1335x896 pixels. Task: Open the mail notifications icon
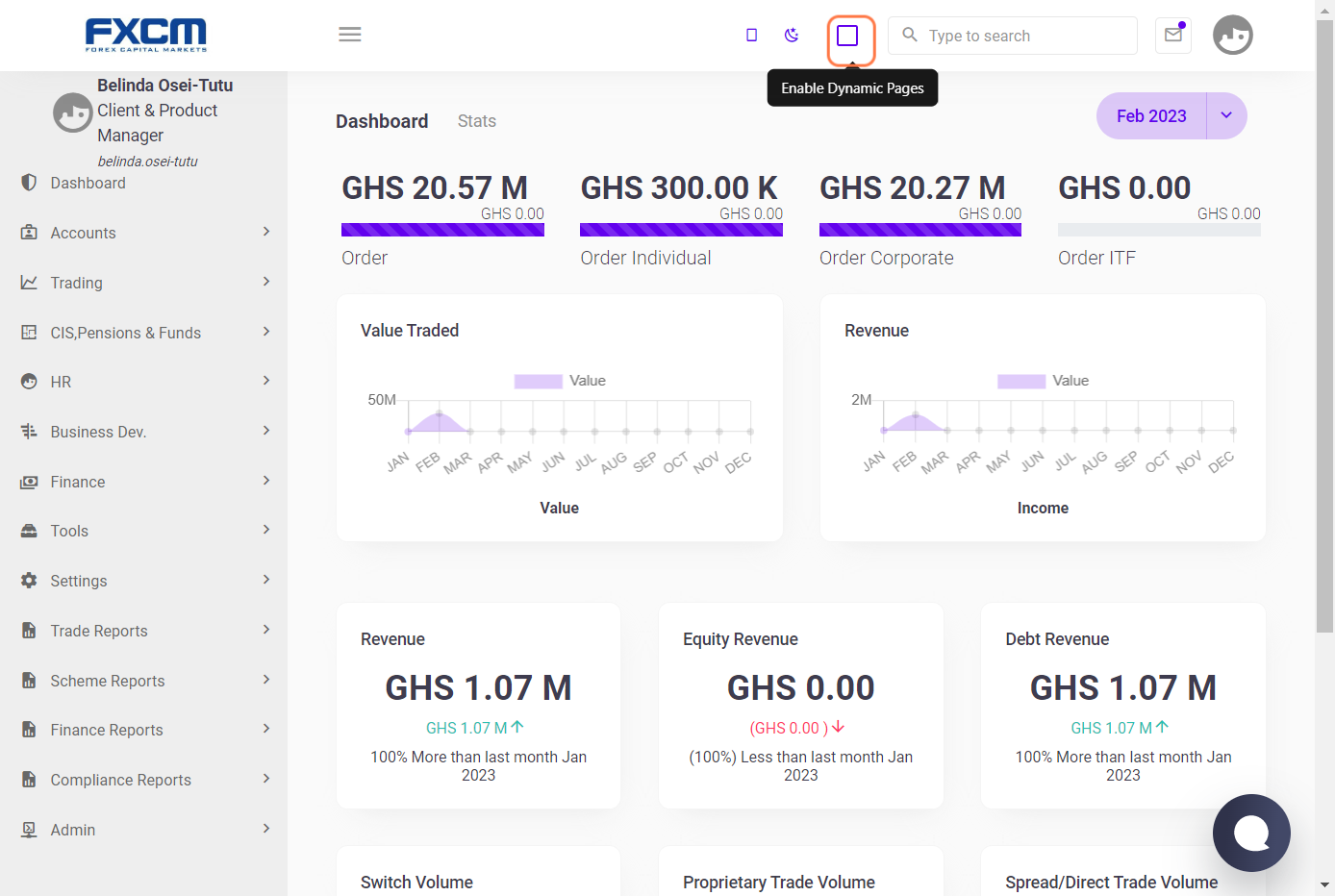click(1173, 35)
